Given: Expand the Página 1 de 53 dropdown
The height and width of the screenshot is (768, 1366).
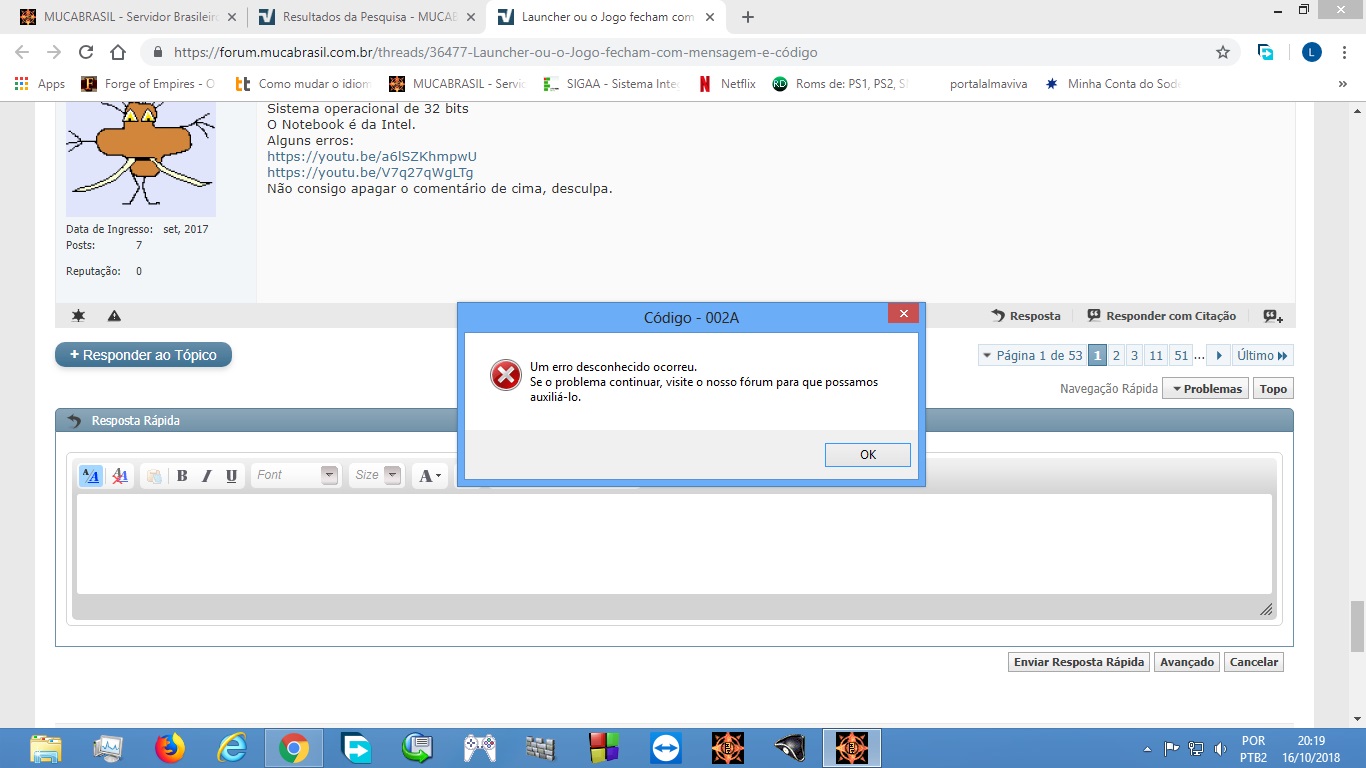Looking at the screenshot, I should [1032, 355].
